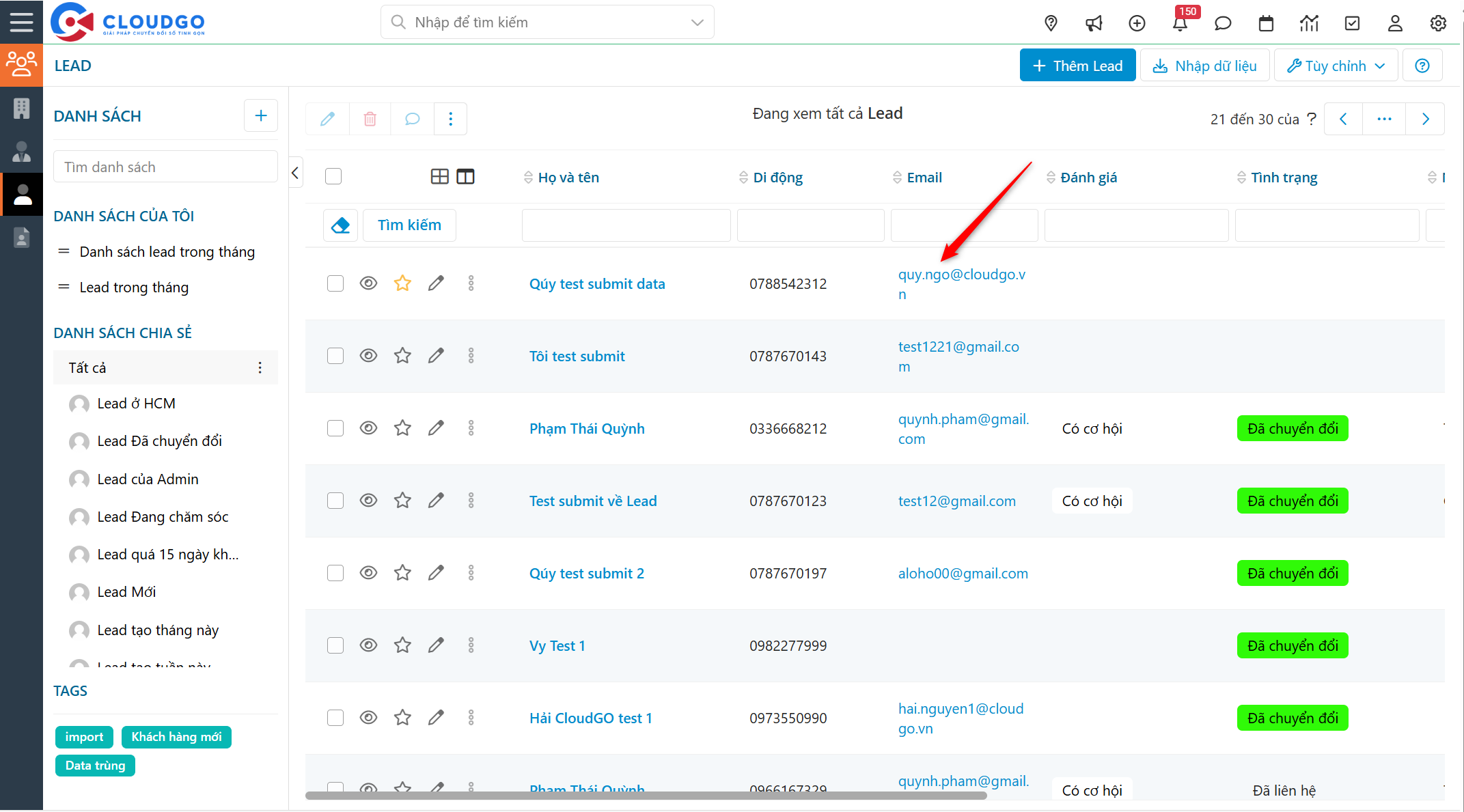The image size is (1464, 812).
Task: Click the trash delete icon in toolbar
Action: (x=370, y=119)
